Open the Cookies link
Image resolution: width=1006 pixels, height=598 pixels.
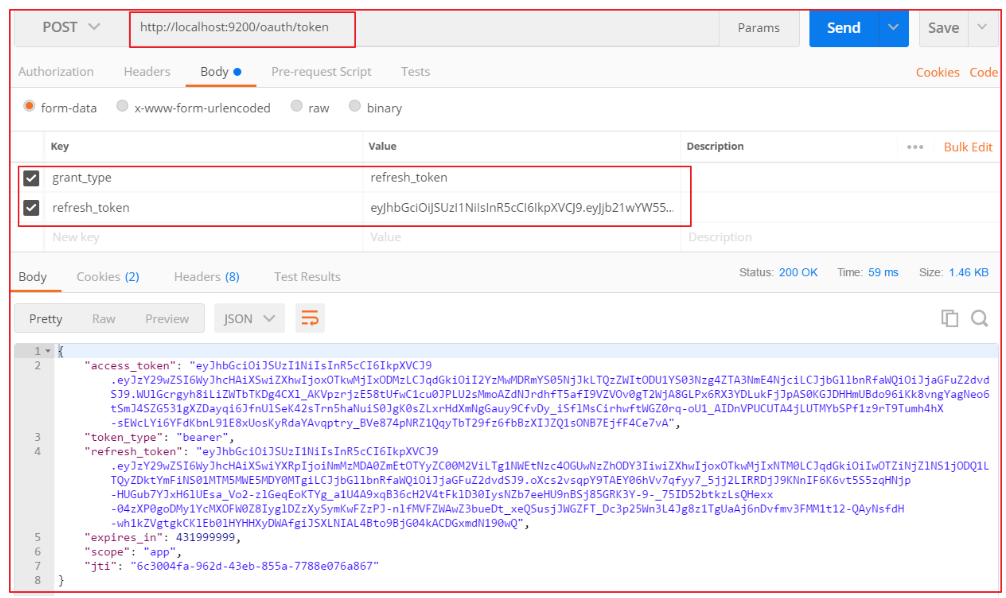[937, 73]
